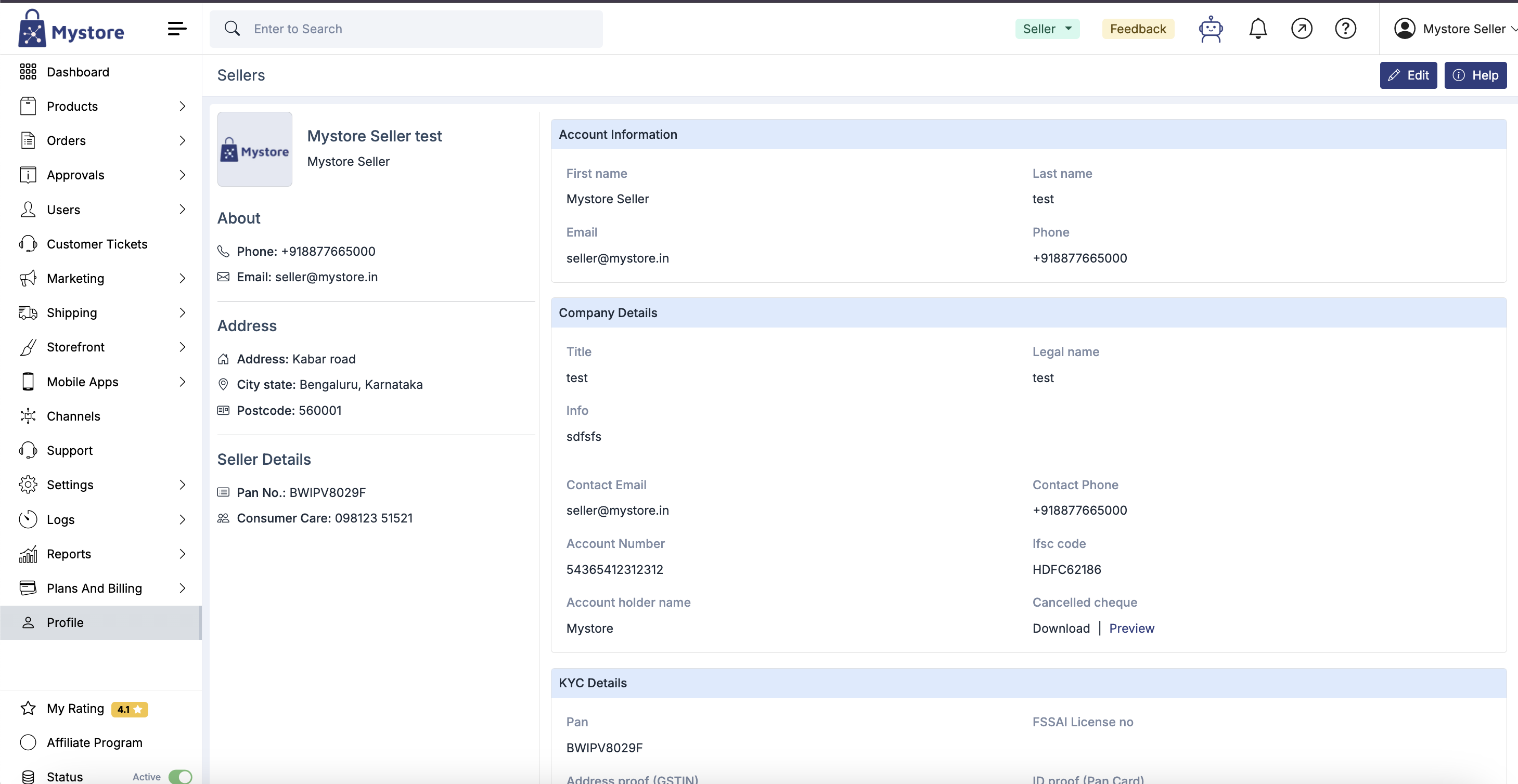This screenshot has width=1518, height=784.
Task: Click the search magnifier icon
Action: coord(232,29)
